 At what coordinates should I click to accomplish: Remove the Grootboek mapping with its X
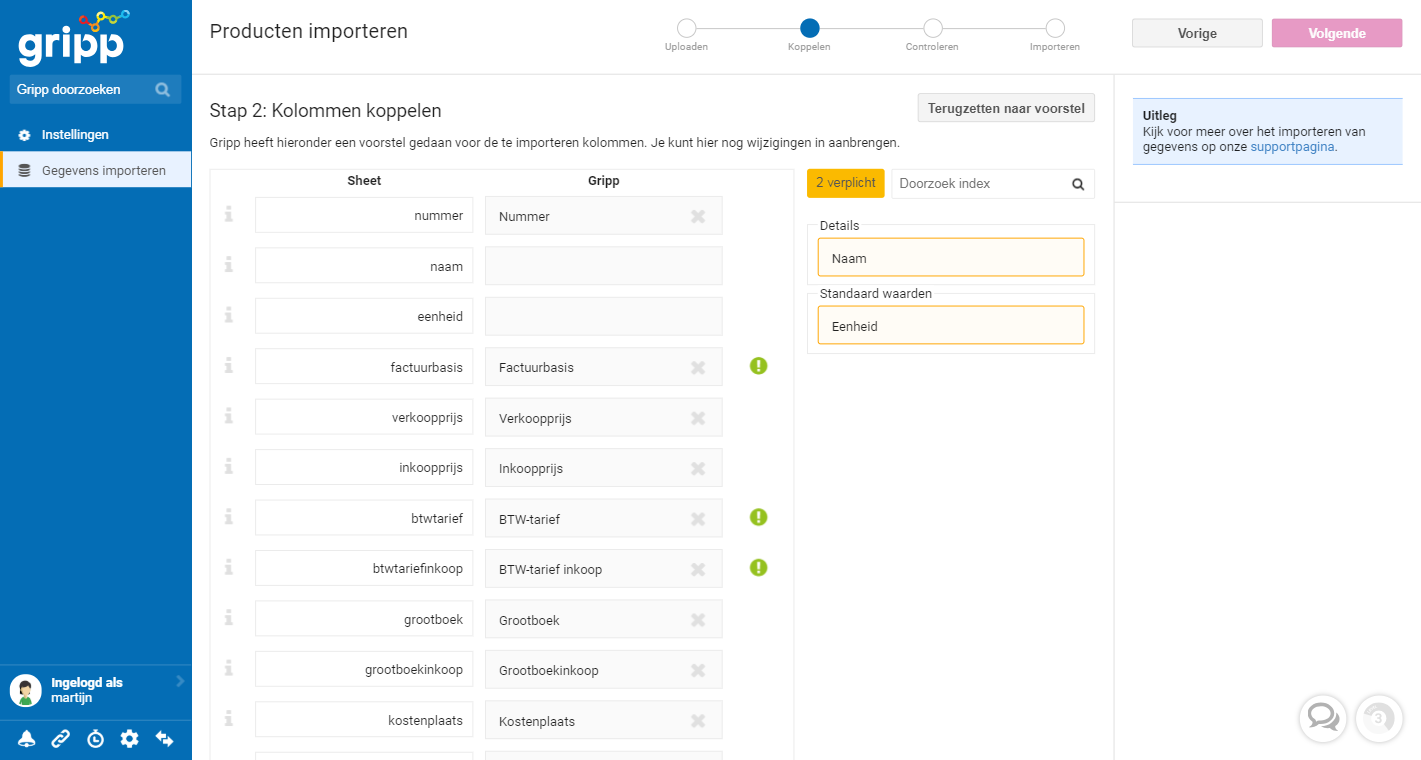click(698, 620)
